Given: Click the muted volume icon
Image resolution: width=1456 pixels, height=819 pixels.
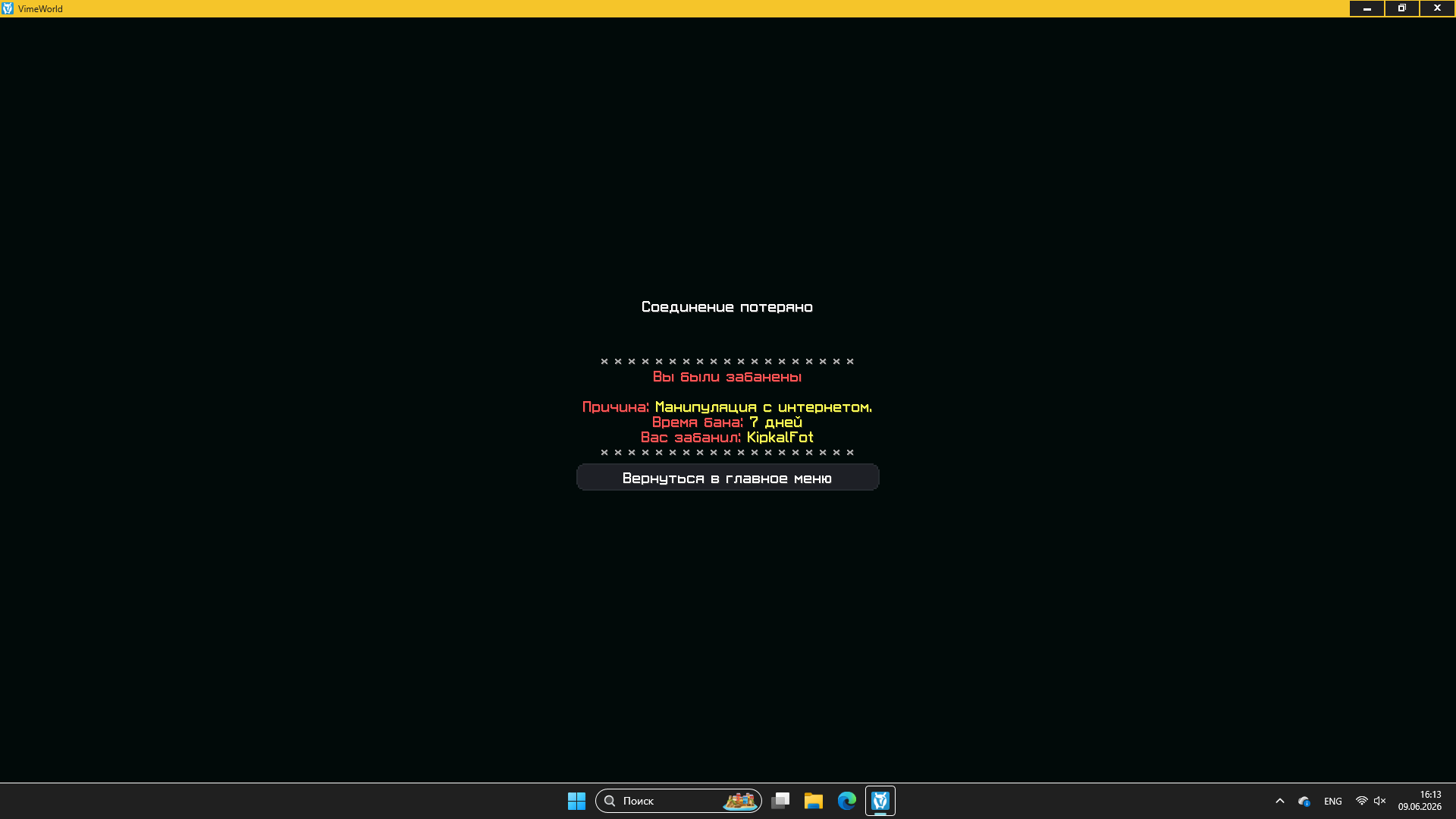Looking at the screenshot, I should 1380,801.
